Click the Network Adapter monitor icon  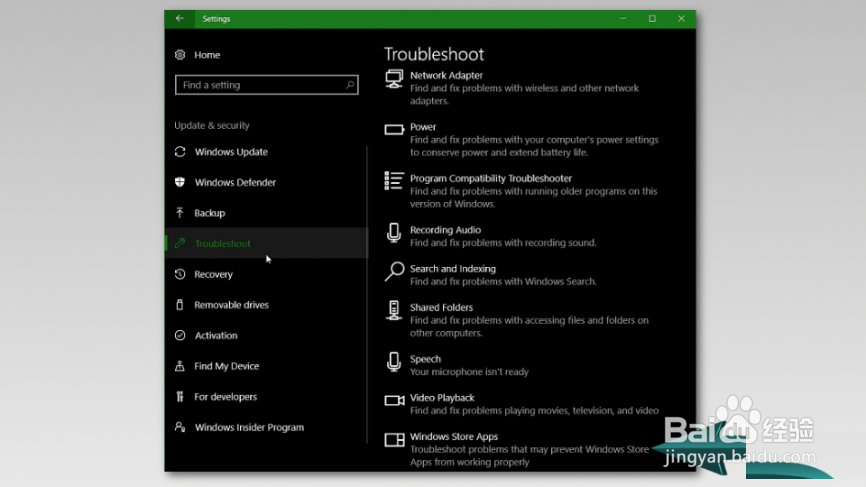[x=394, y=79]
